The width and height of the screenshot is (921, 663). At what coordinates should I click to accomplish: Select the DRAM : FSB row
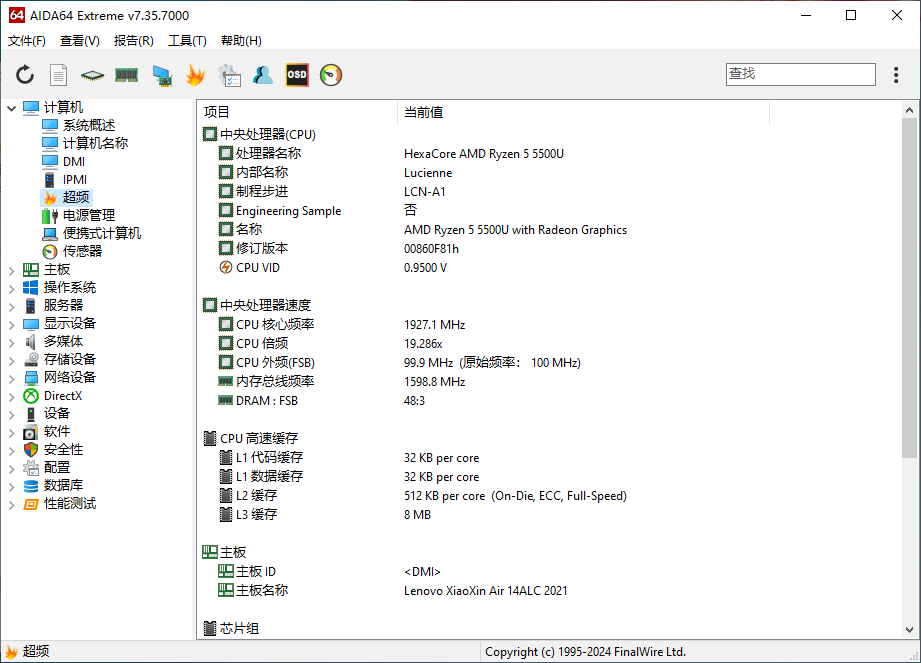[x=549, y=401]
